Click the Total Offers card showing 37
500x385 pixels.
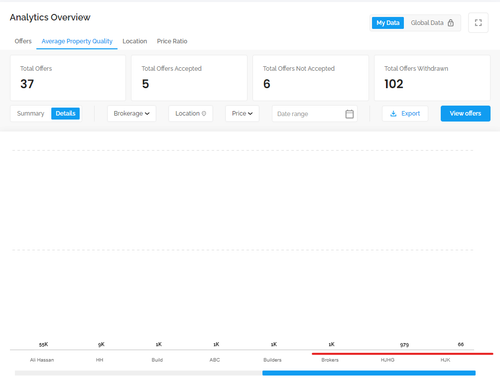tap(68, 78)
